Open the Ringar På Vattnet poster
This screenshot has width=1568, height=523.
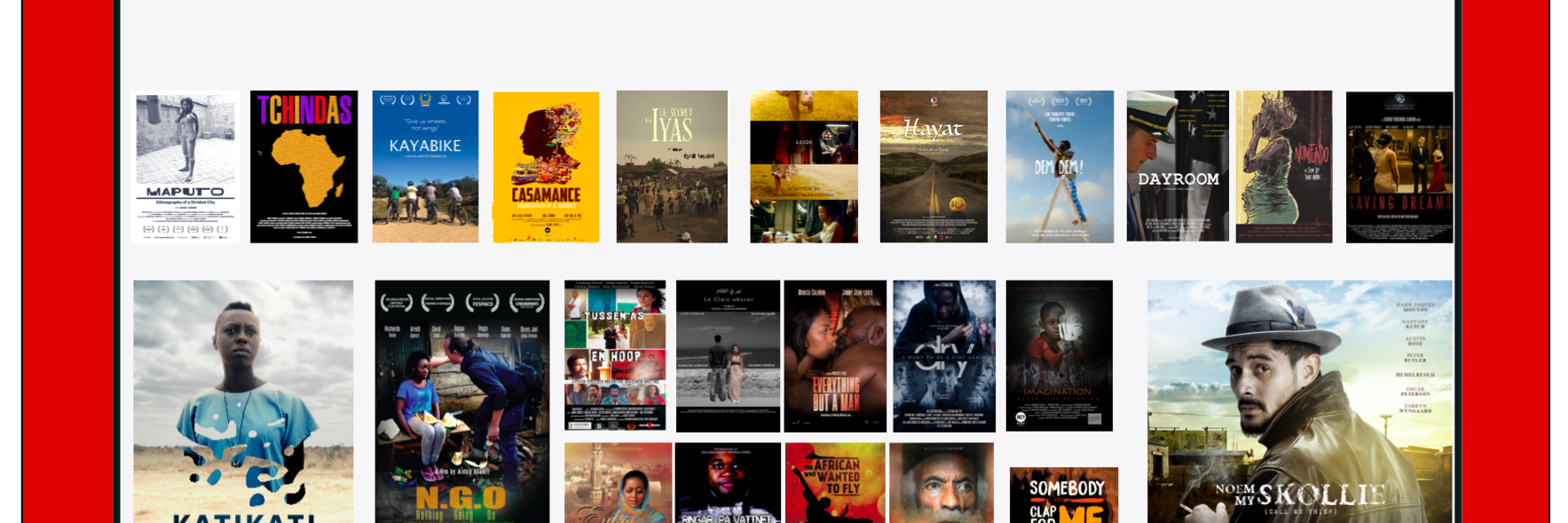728,483
